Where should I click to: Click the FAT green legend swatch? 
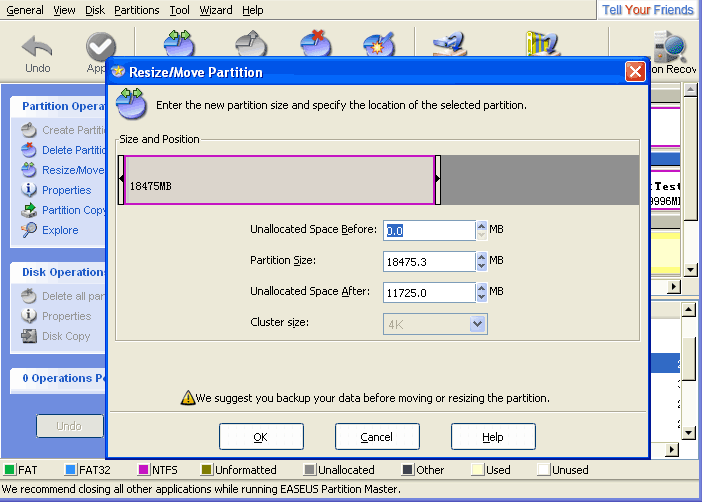point(9,469)
